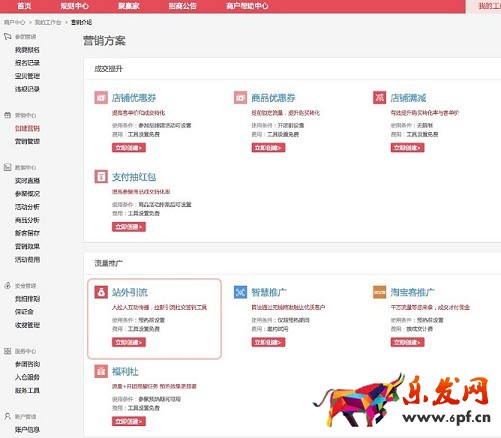Image resolution: width=501 pixels, height=438 pixels.
Task: Click 立即创建 under 店铺优惠券
Action: [129, 148]
